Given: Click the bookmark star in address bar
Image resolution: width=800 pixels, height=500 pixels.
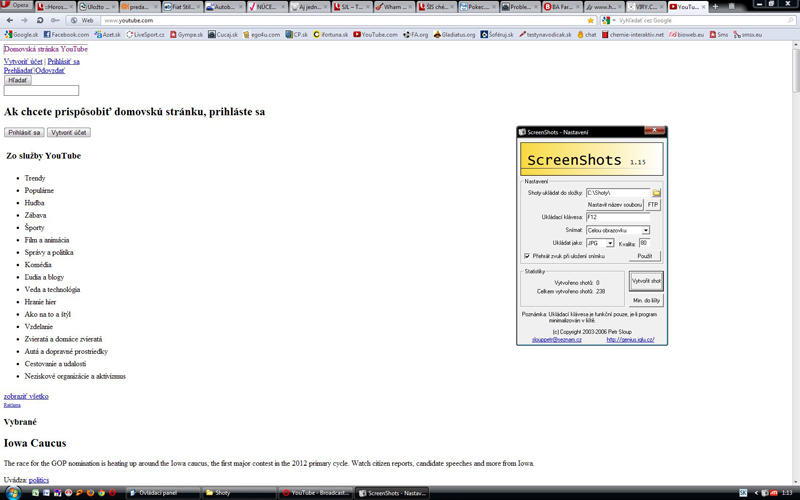Looking at the screenshot, I should [590, 20].
